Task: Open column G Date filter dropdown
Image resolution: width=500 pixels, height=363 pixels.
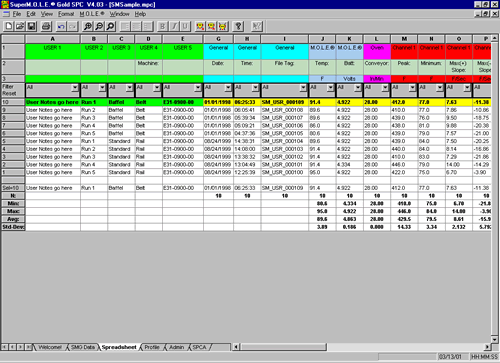Action: pos(228,87)
